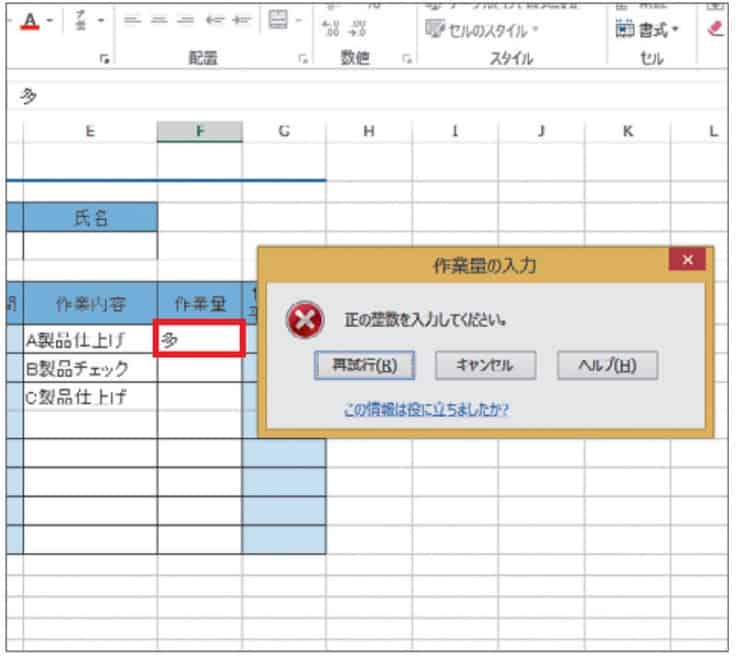Screen dimensions: 736x656
Task: Open the 数値 number format dialog launcher
Action: [x=407, y=60]
